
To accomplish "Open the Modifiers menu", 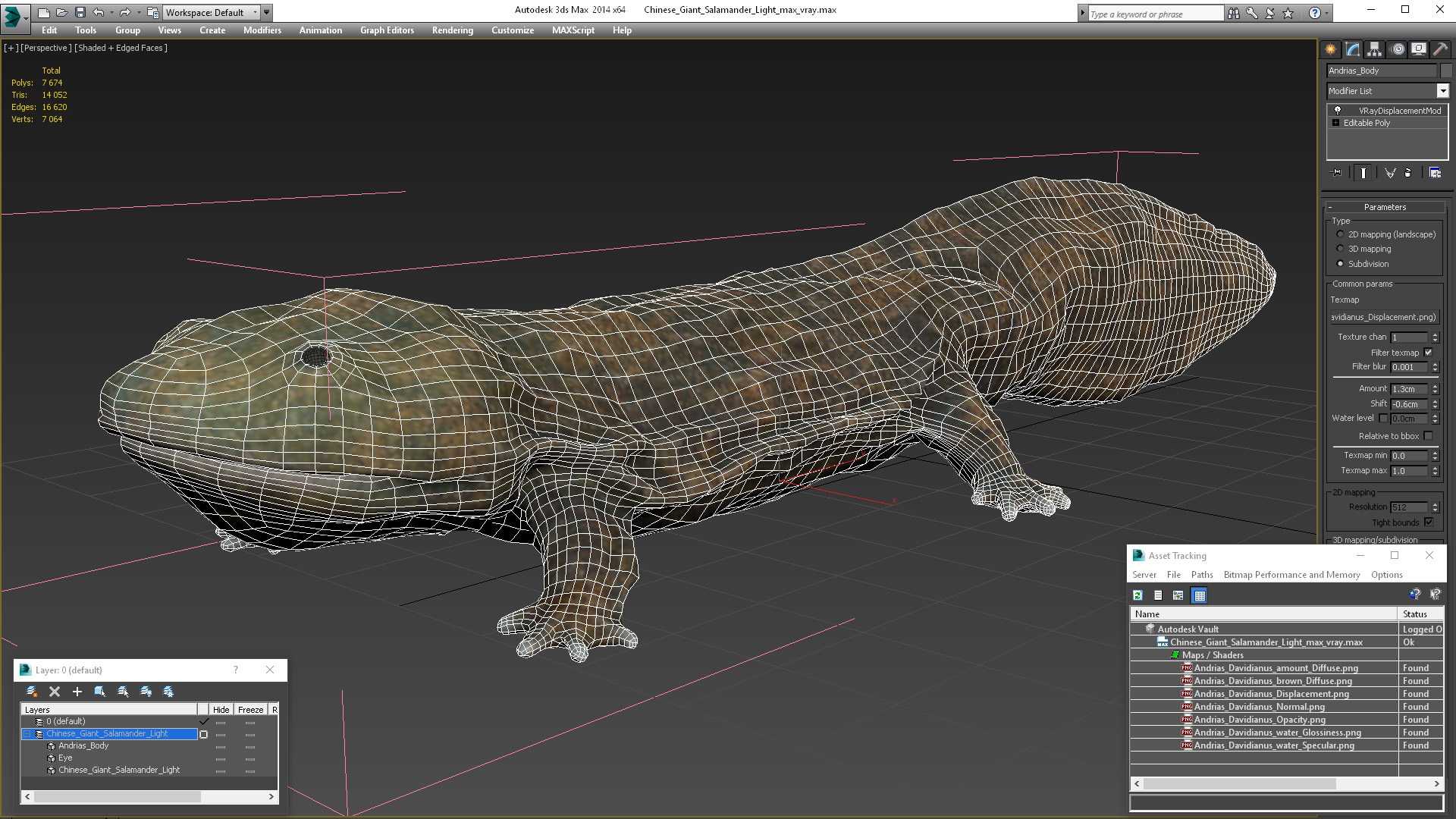I will click(x=262, y=30).
